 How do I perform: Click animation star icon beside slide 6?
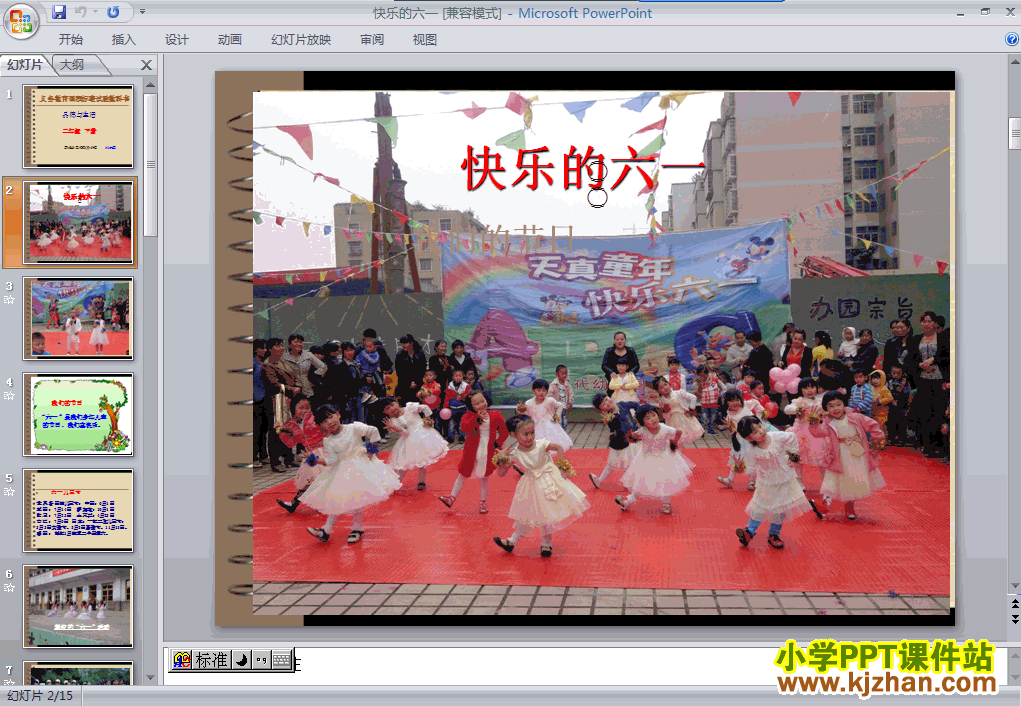click(9, 587)
